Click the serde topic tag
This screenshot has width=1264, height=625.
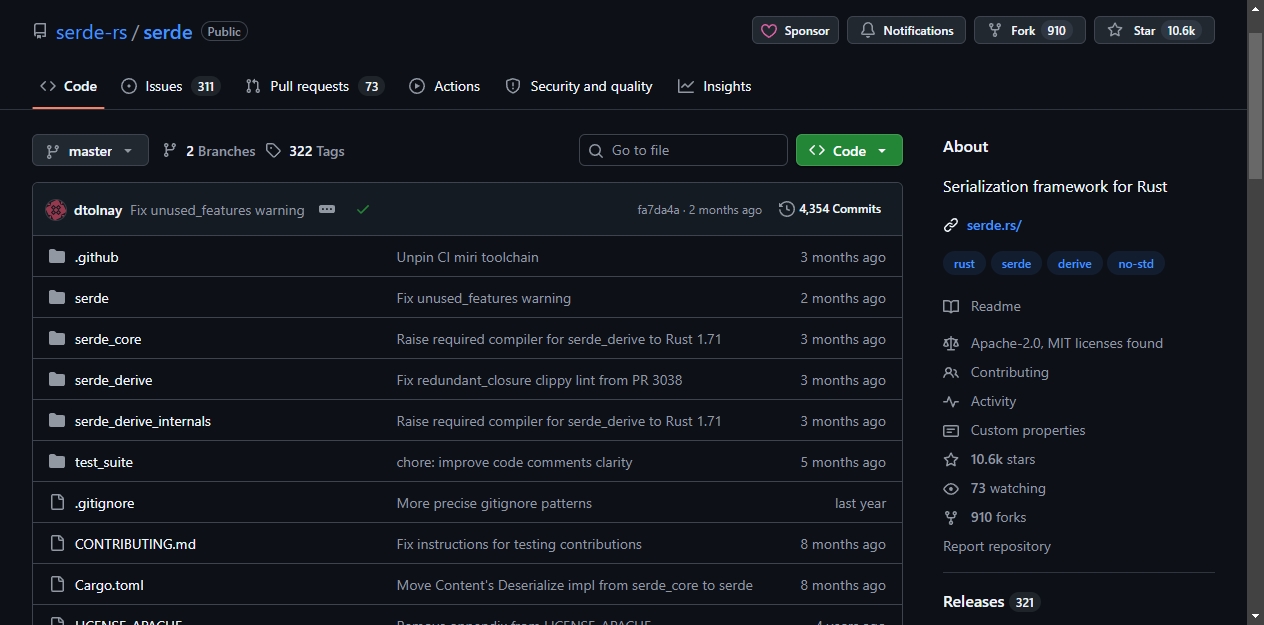1016,264
